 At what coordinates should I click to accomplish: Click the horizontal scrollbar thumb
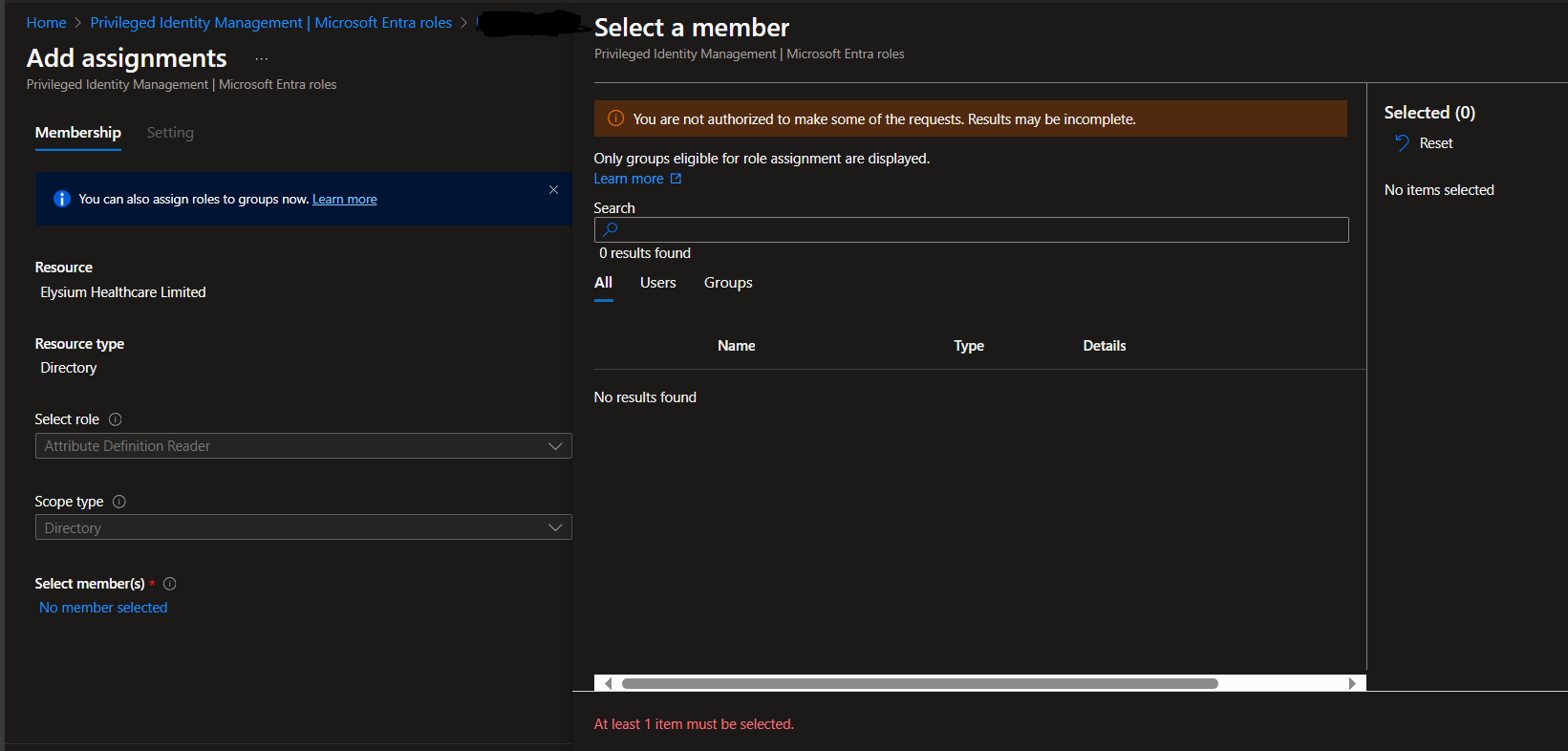920,683
